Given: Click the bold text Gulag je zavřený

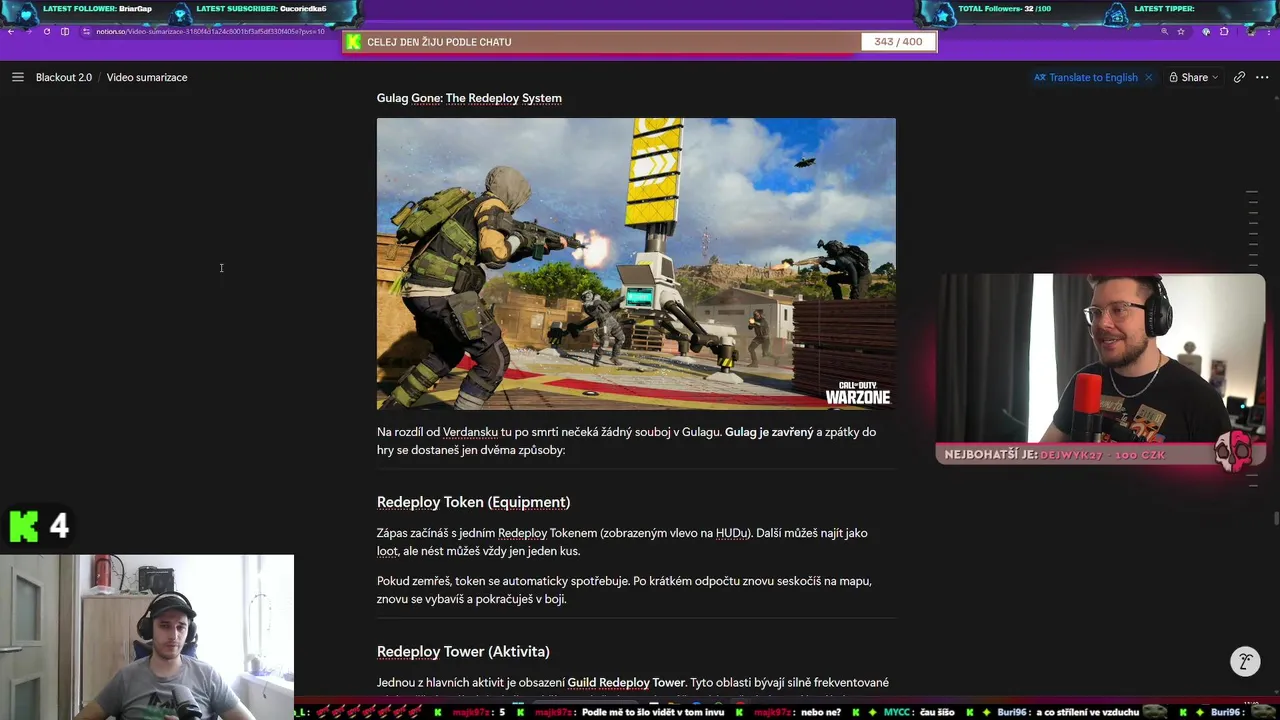Looking at the screenshot, I should [769, 432].
